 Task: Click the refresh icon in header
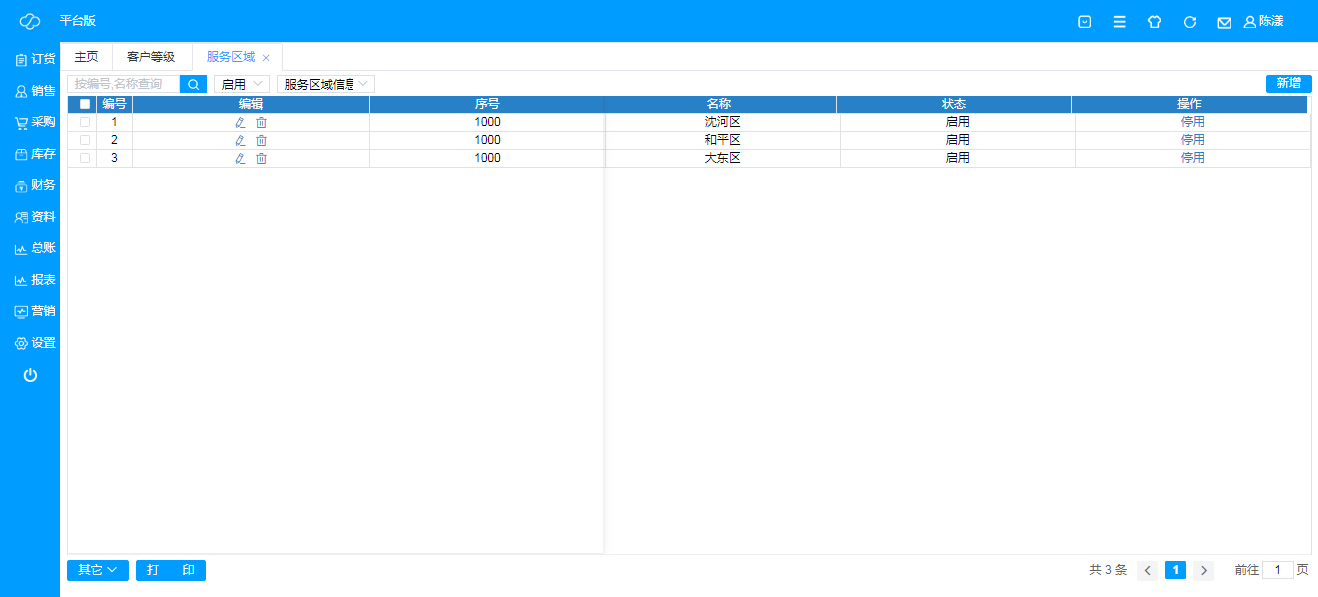coord(1190,22)
